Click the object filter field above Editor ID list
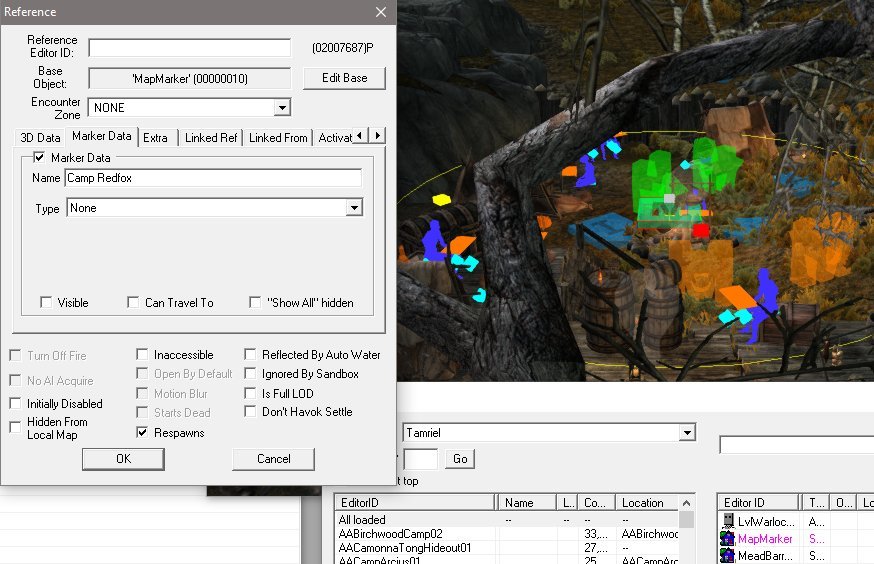874x564 pixels. 796,445
